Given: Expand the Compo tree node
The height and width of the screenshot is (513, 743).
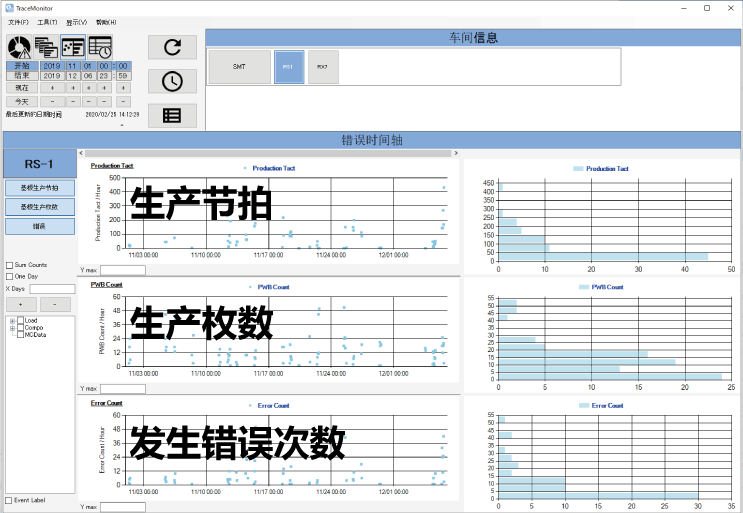Looking at the screenshot, I should pos(12,328).
